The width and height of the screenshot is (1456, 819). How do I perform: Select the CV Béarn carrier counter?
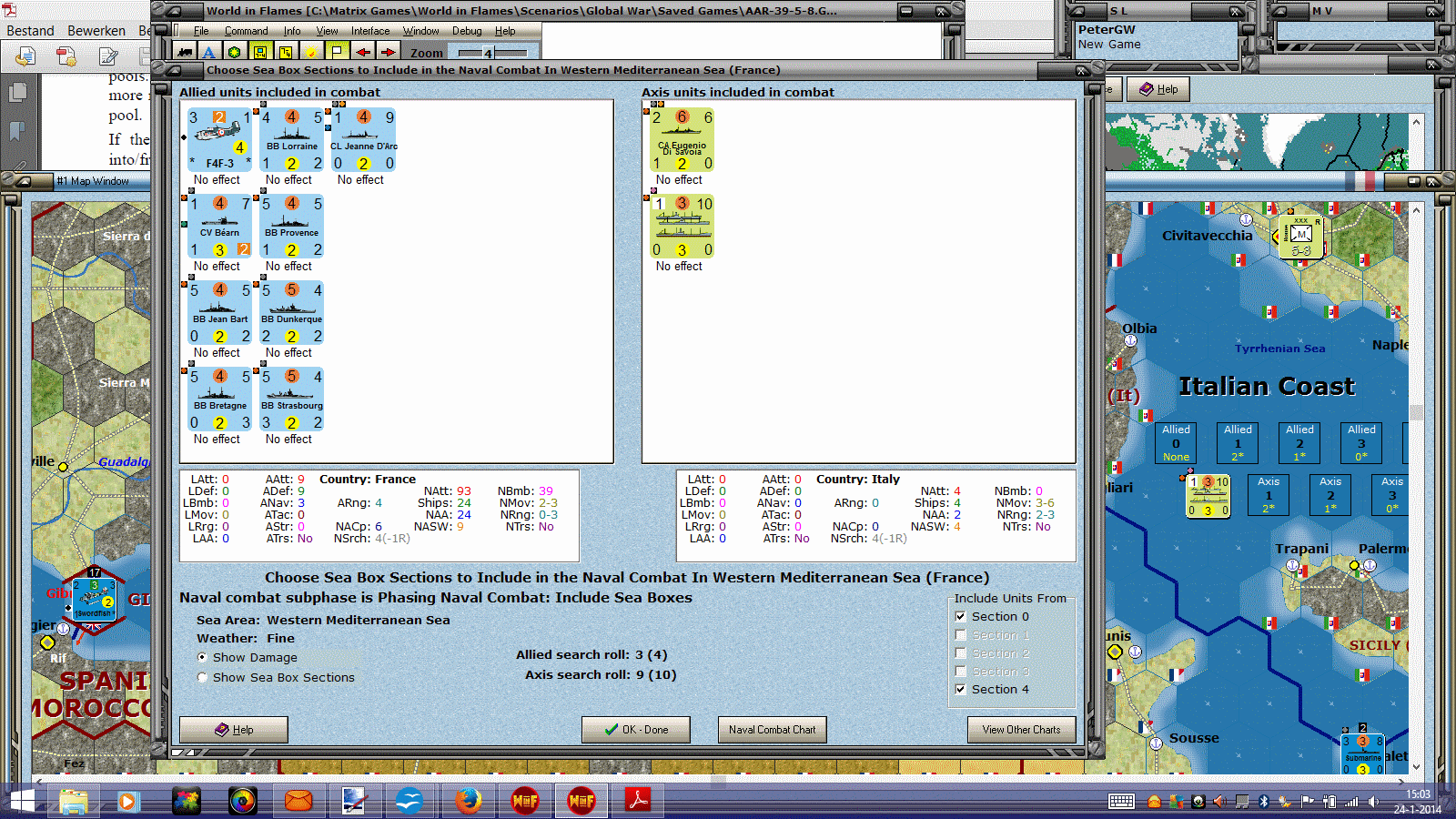[x=219, y=227]
